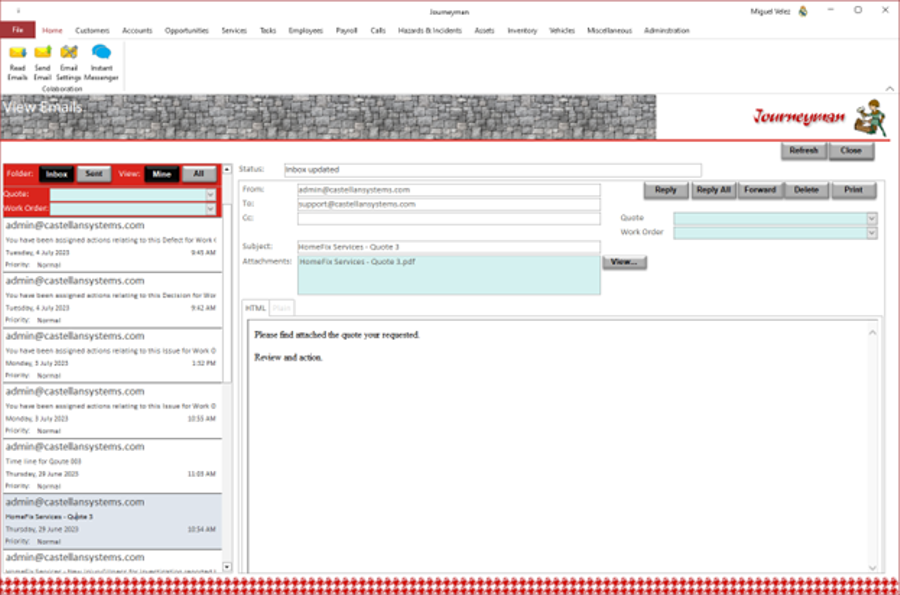Select the HTML body tab
The height and width of the screenshot is (595, 900).
pyautogui.click(x=255, y=308)
